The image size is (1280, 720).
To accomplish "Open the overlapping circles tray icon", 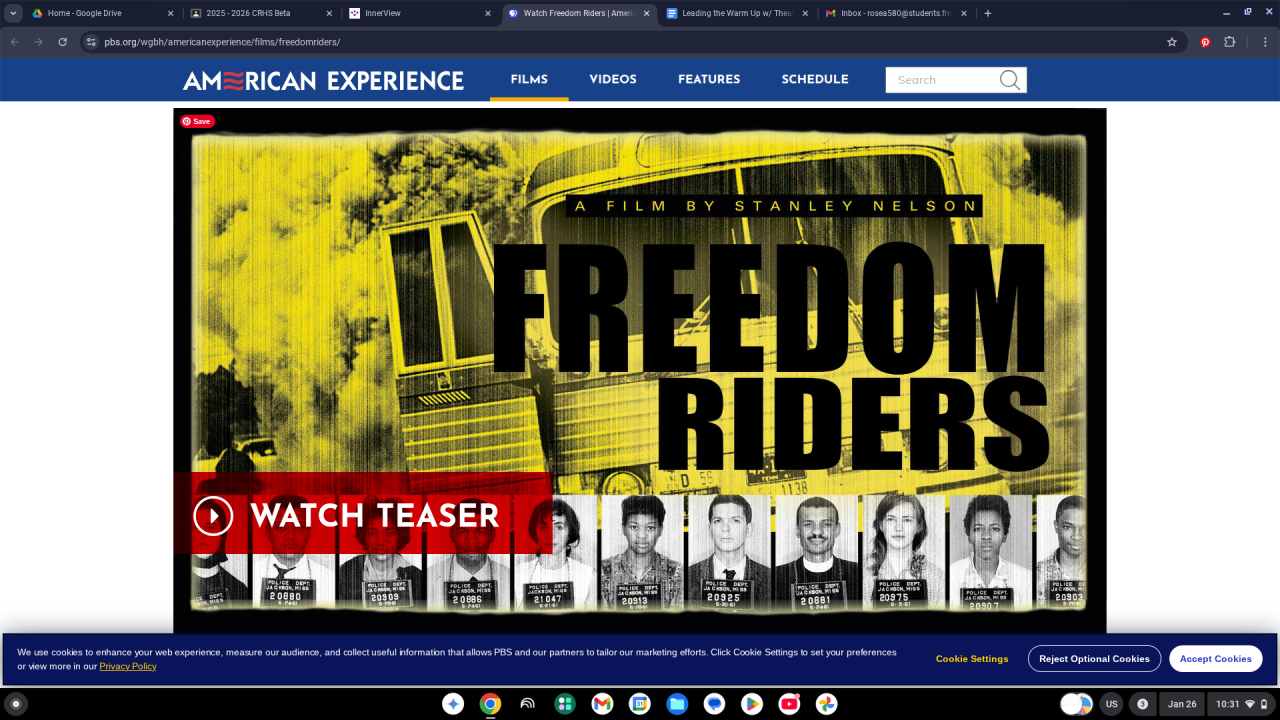I will pos(1076,704).
